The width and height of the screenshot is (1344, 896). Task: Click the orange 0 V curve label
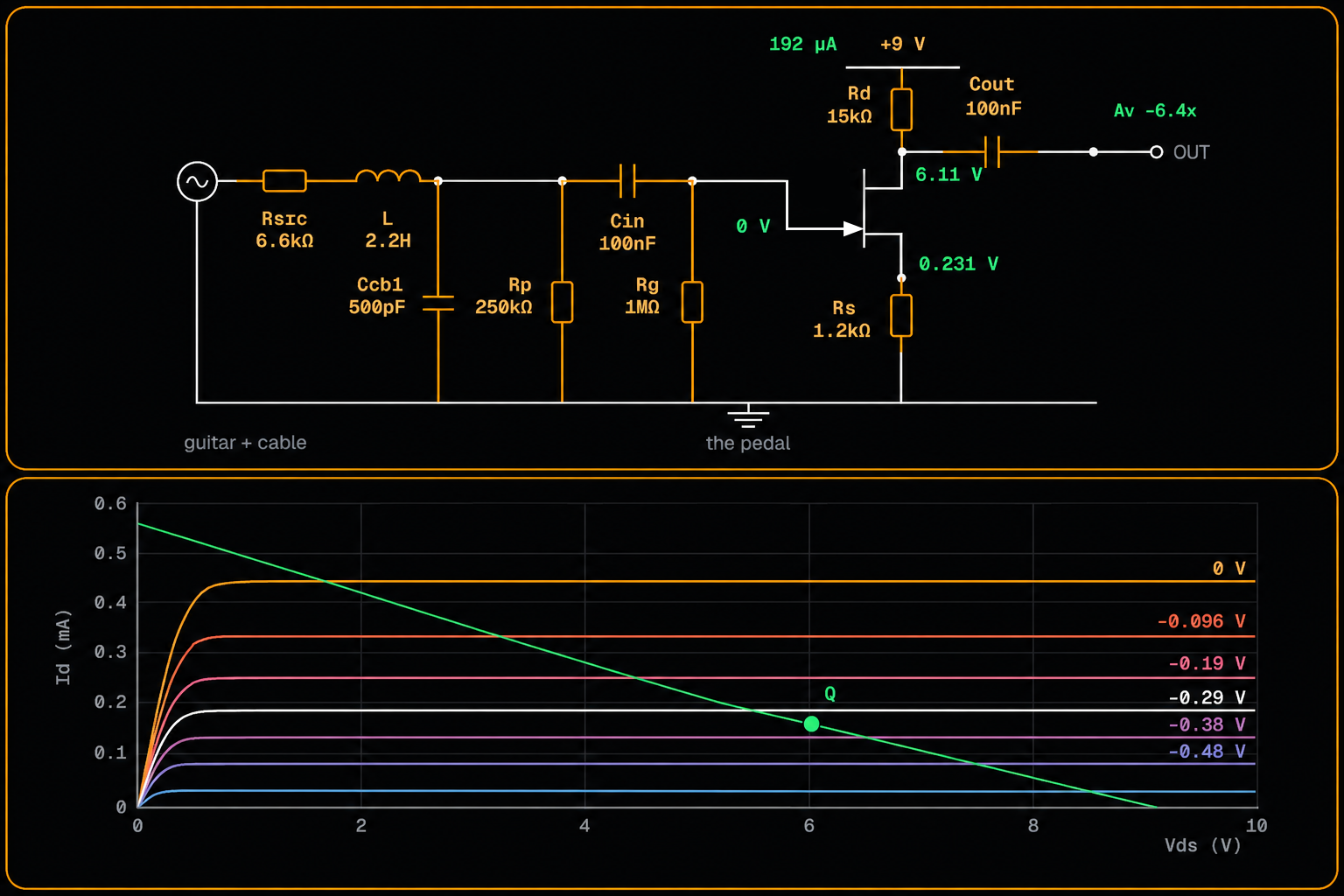point(1228,569)
